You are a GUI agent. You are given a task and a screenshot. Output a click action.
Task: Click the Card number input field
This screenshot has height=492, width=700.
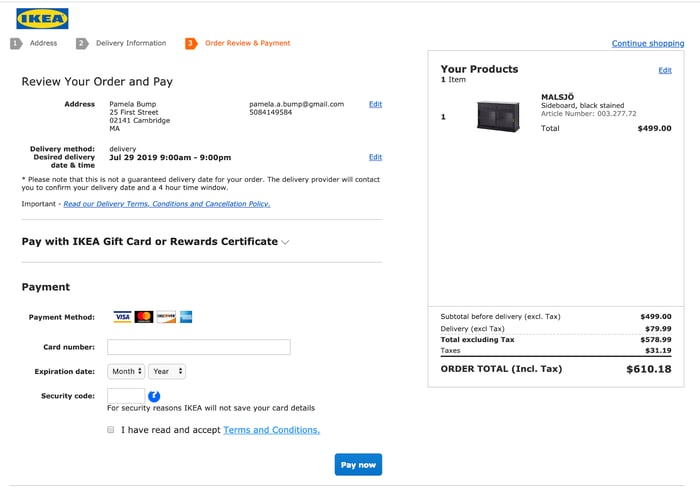198,347
